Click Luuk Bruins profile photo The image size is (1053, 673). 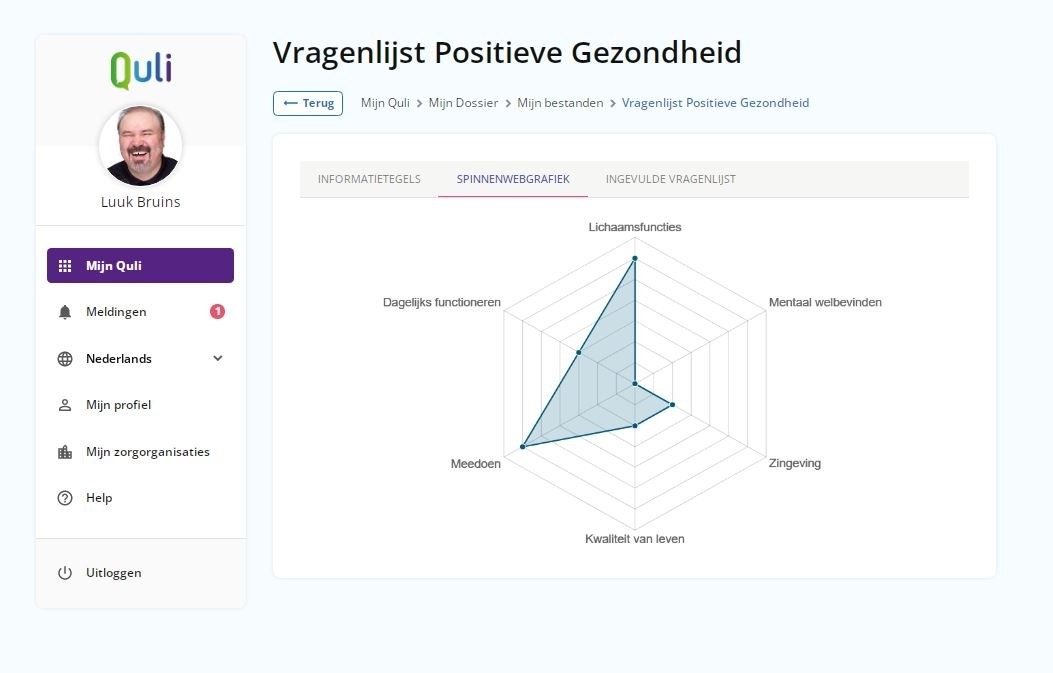(x=141, y=146)
